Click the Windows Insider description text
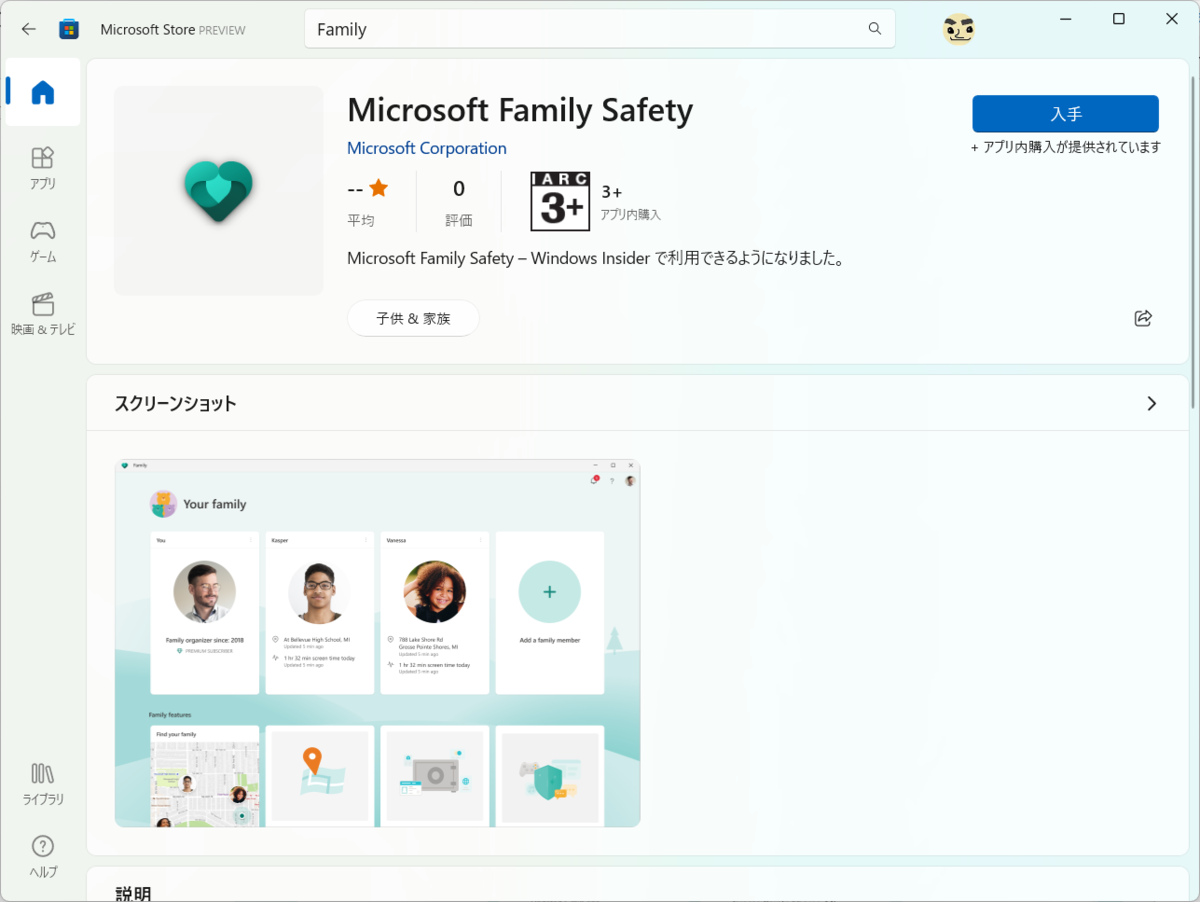Image resolution: width=1200 pixels, height=902 pixels. (597, 258)
